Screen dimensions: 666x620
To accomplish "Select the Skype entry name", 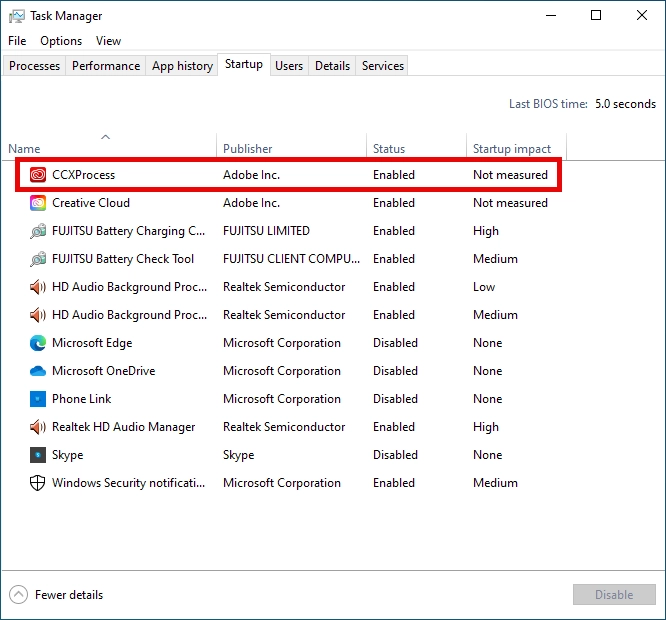I will tap(68, 455).
